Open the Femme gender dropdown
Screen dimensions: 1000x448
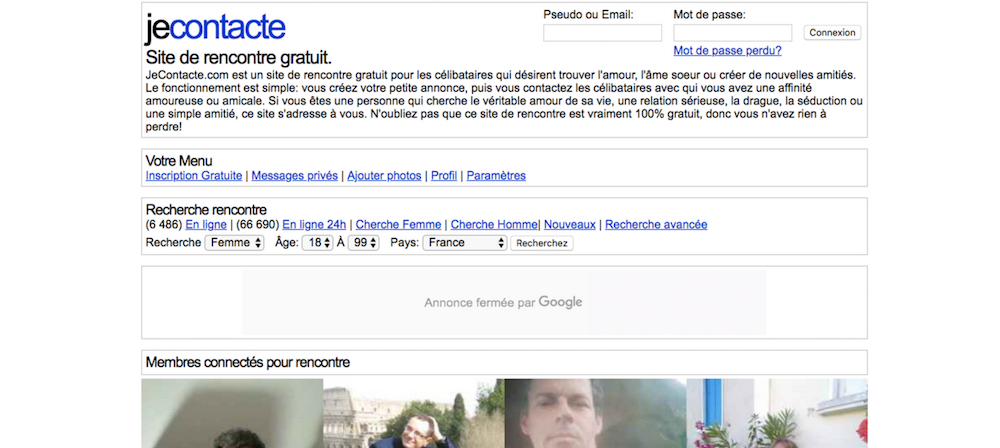[234, 243]
